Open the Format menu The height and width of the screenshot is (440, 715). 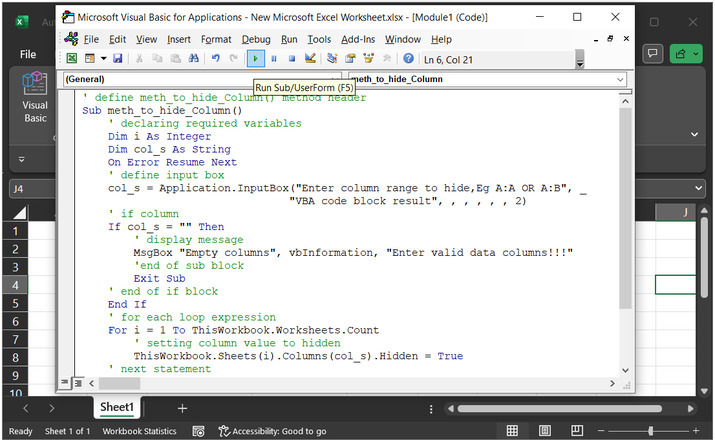click(x=216, y=40)
